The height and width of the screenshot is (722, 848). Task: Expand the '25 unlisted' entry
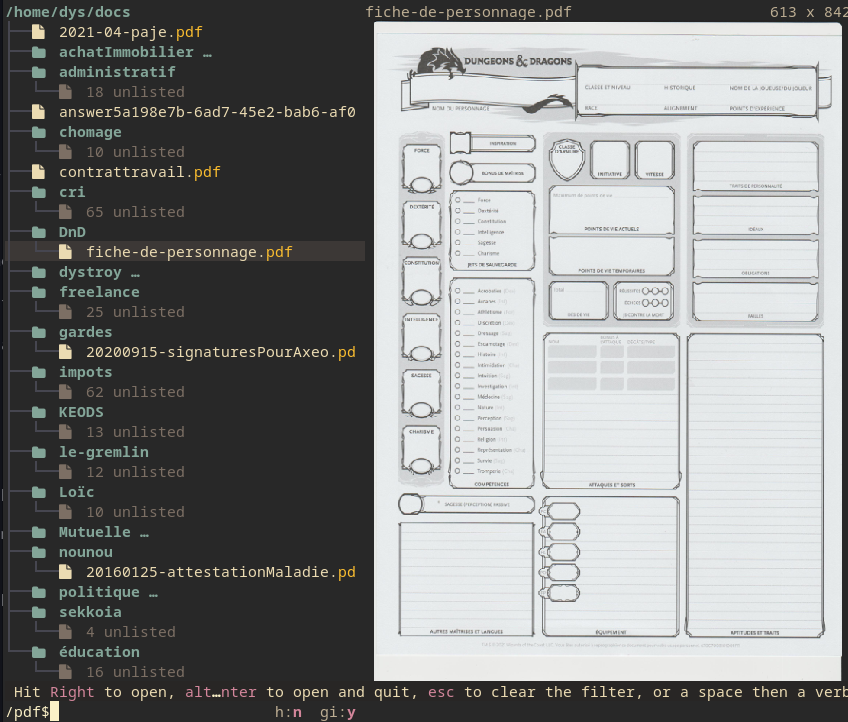coord(135,312)
